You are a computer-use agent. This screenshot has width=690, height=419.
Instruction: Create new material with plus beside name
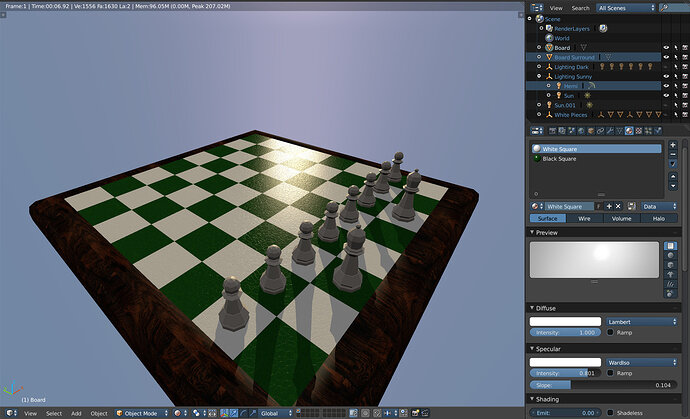tap(609, 206)
